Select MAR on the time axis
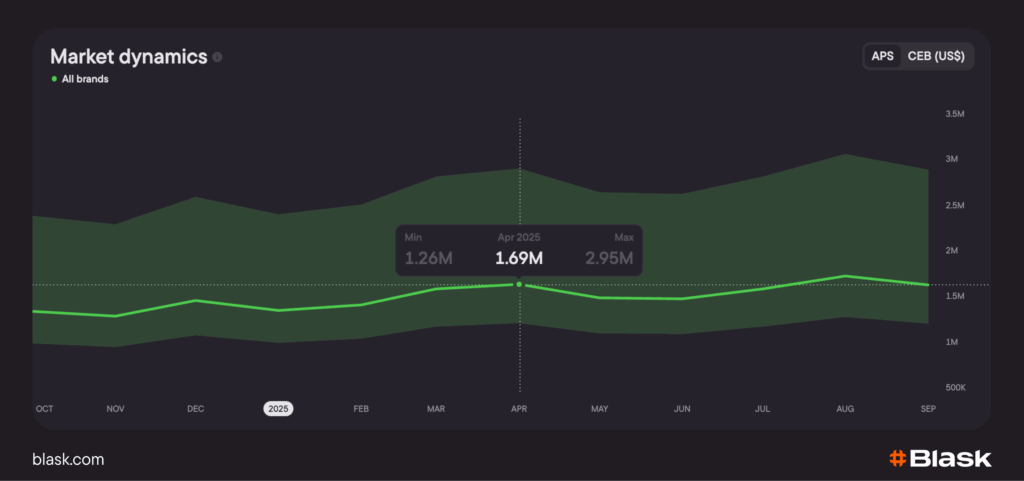The image size is (1024, 481). click(436, 409)
